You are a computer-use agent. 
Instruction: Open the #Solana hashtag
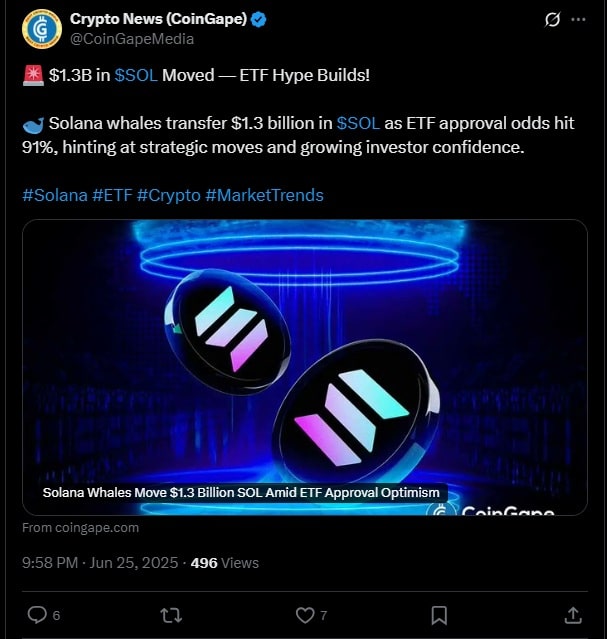(54, 195)
